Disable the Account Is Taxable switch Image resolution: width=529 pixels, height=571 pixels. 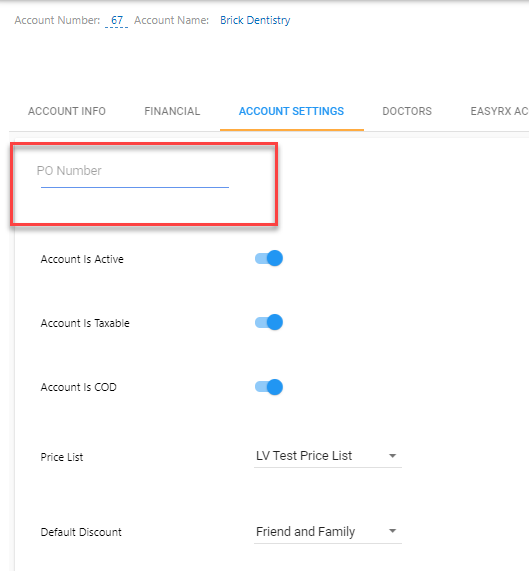269,322
